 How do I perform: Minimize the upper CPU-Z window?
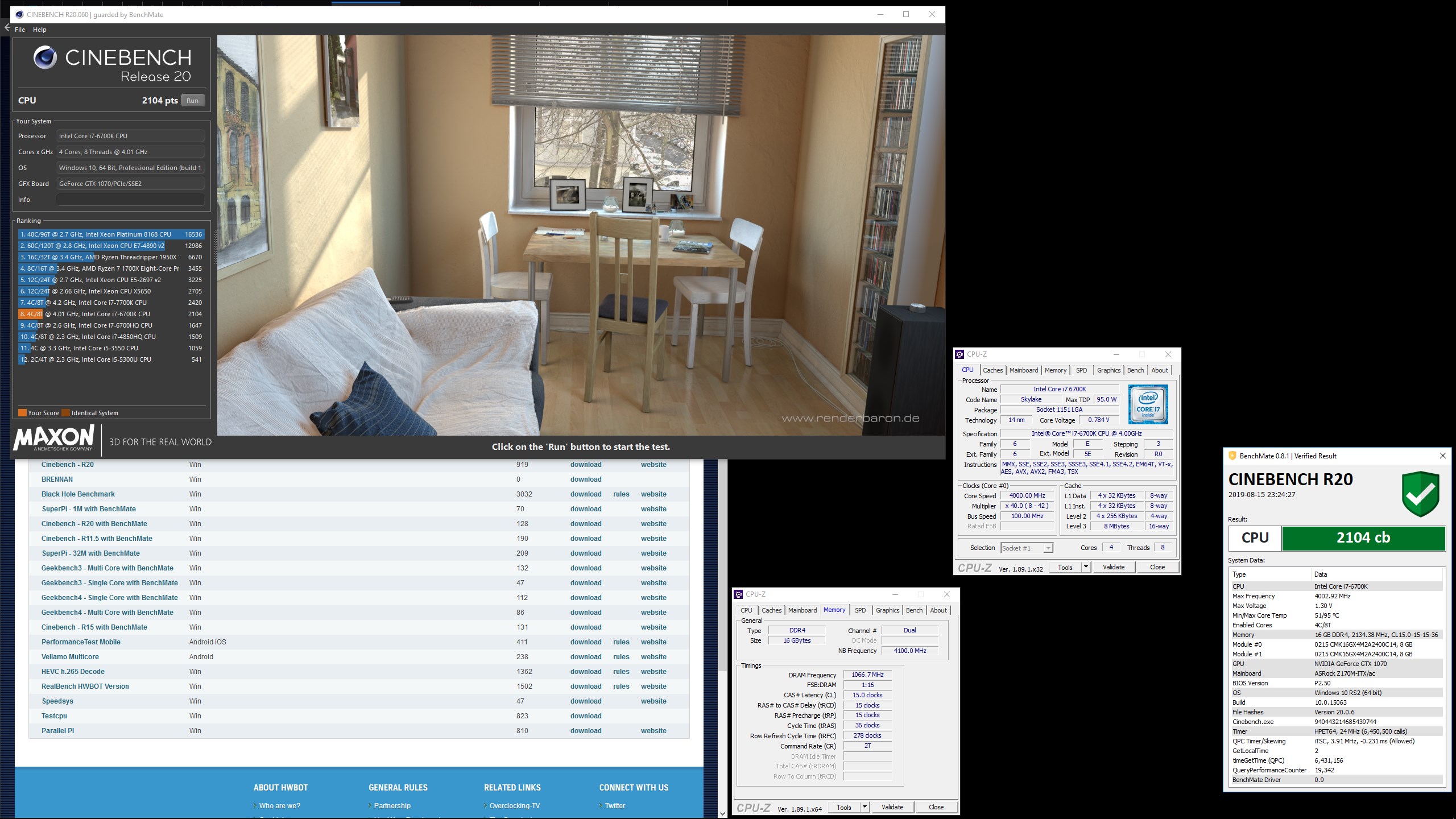[1116, 354]
